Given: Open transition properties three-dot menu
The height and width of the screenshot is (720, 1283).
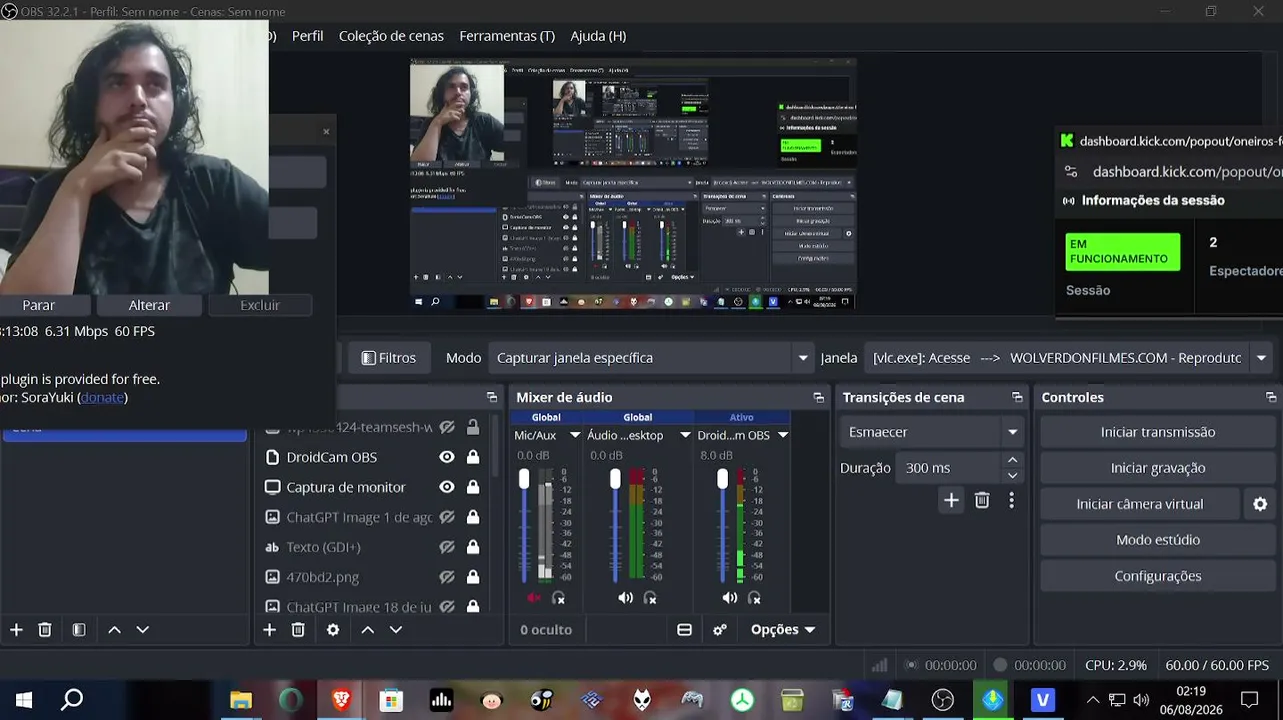Looking at the screenshot, I should coord(1012,500).
